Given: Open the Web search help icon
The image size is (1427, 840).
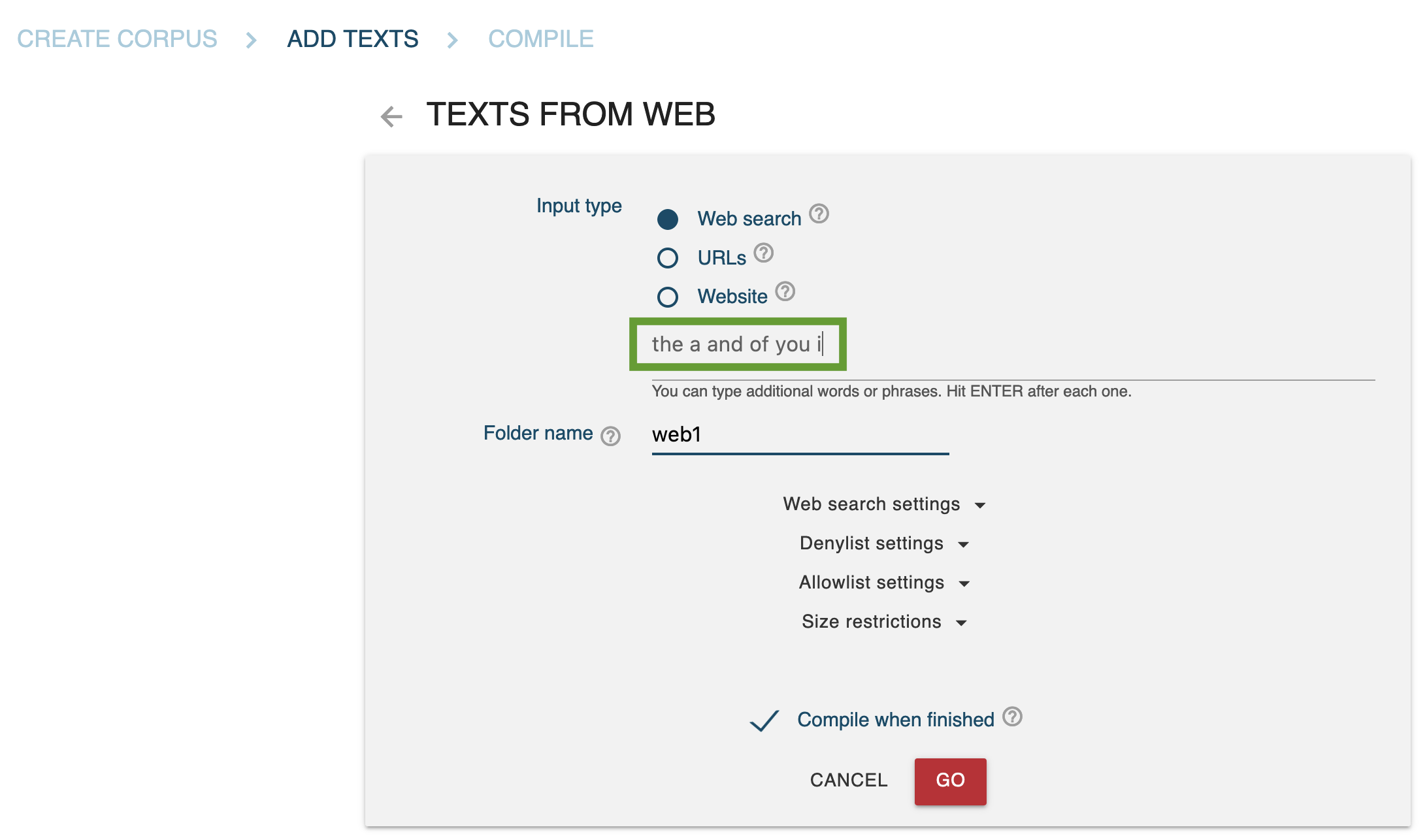Looking at the screenshot, I should (819, 214).
